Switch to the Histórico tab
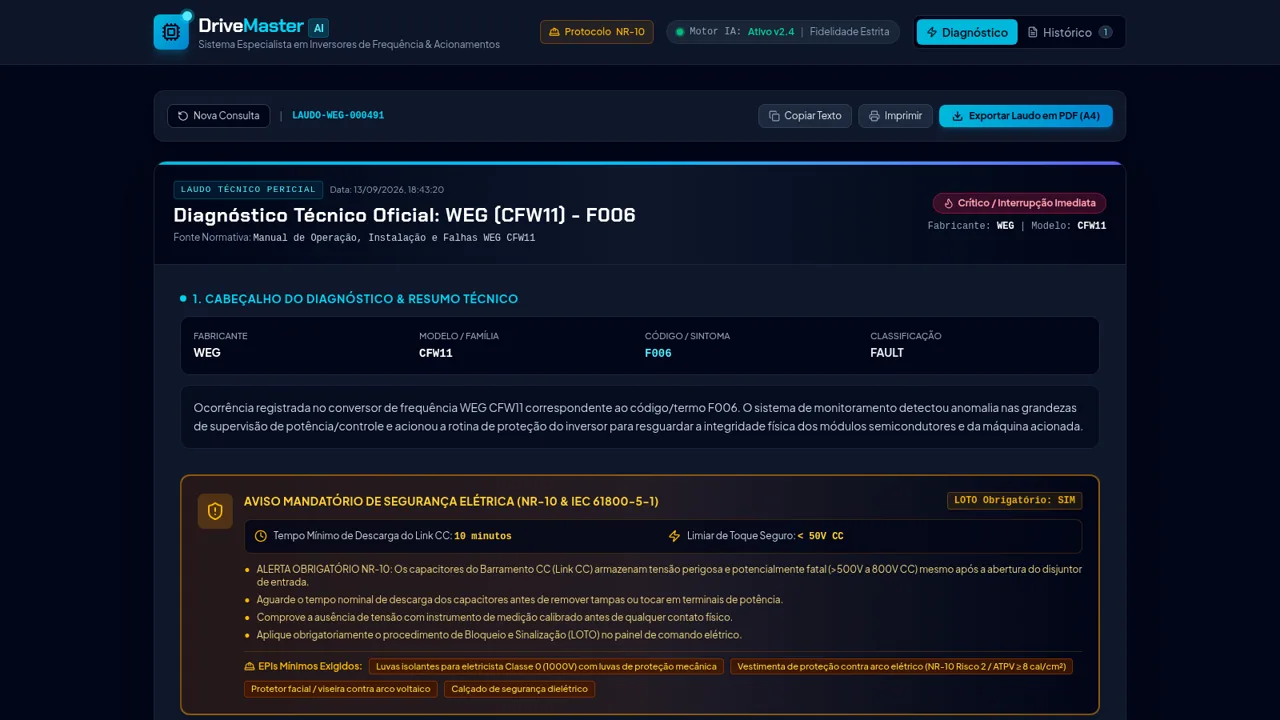1280x720 pixels. click(x=1070, y=32)
